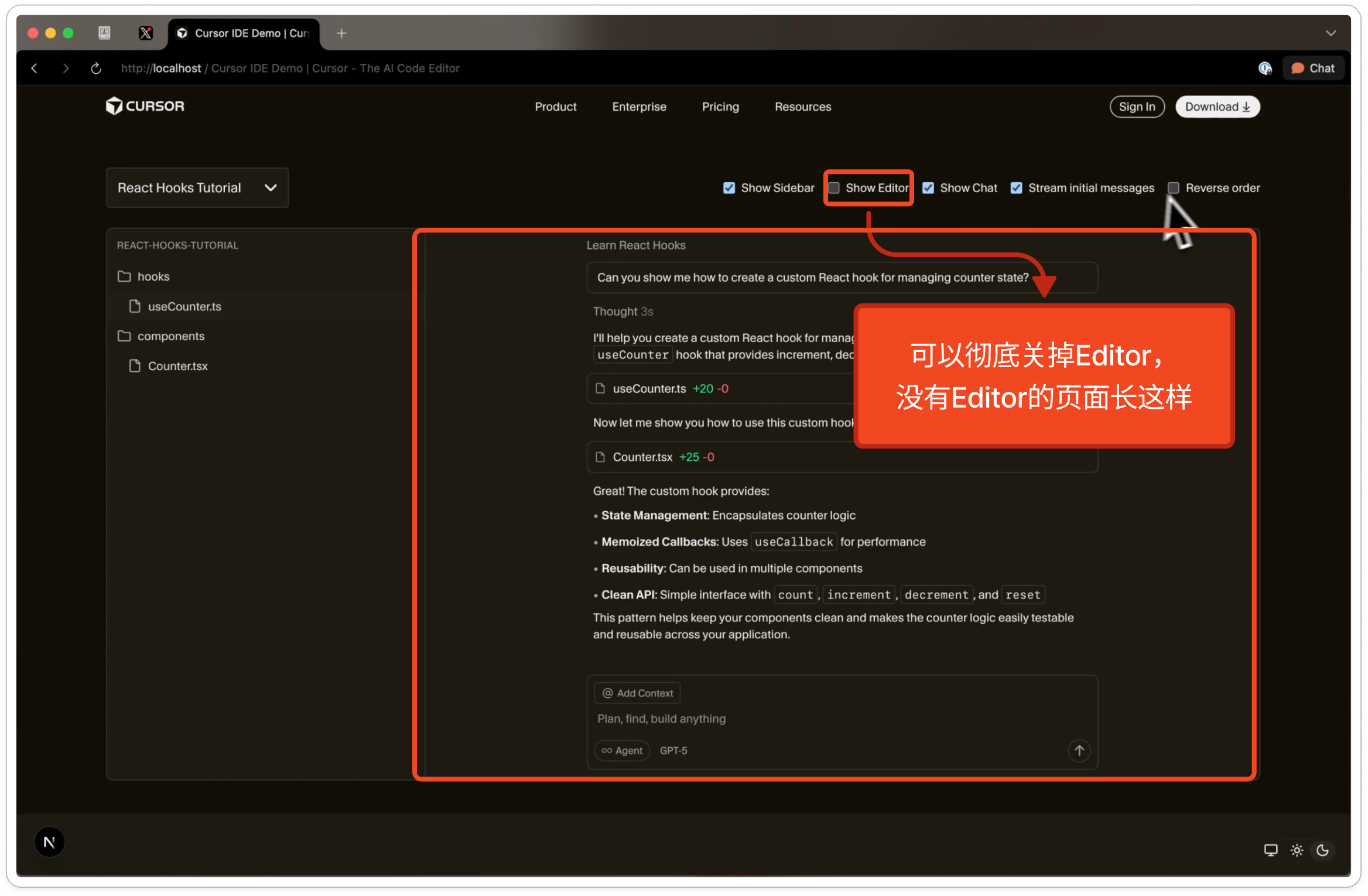Click the user message about custom React hook
1368x896 pixels.
tap(842, 278)
